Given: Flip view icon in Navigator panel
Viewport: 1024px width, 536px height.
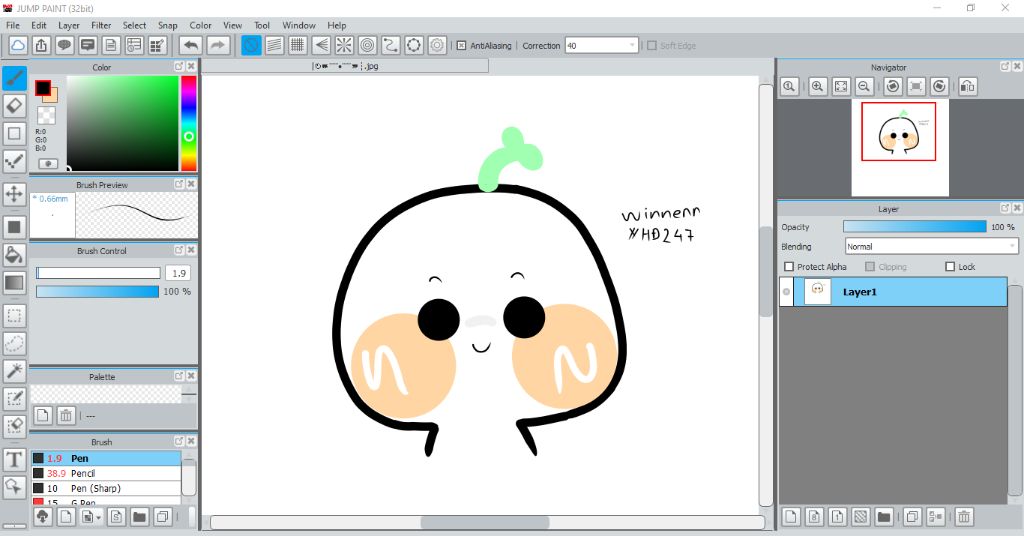Looking at the screenshot, I should tap(968, 86).
